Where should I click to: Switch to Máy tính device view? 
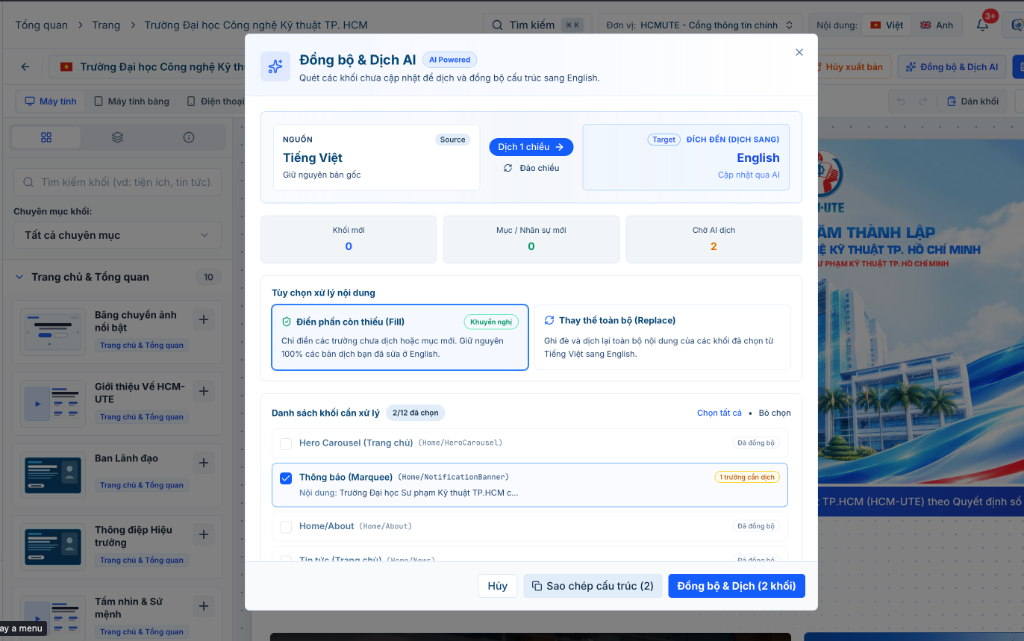(50, 102)
